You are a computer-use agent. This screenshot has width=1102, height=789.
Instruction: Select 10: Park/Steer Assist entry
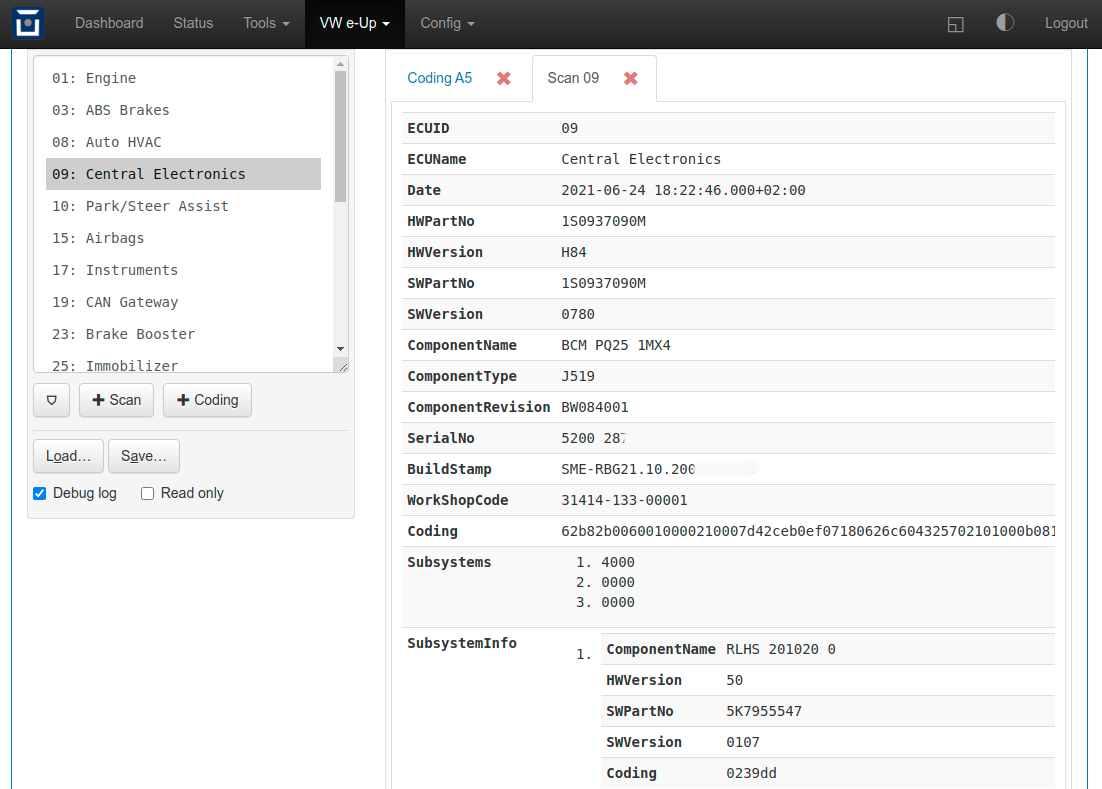pos(183,206)
